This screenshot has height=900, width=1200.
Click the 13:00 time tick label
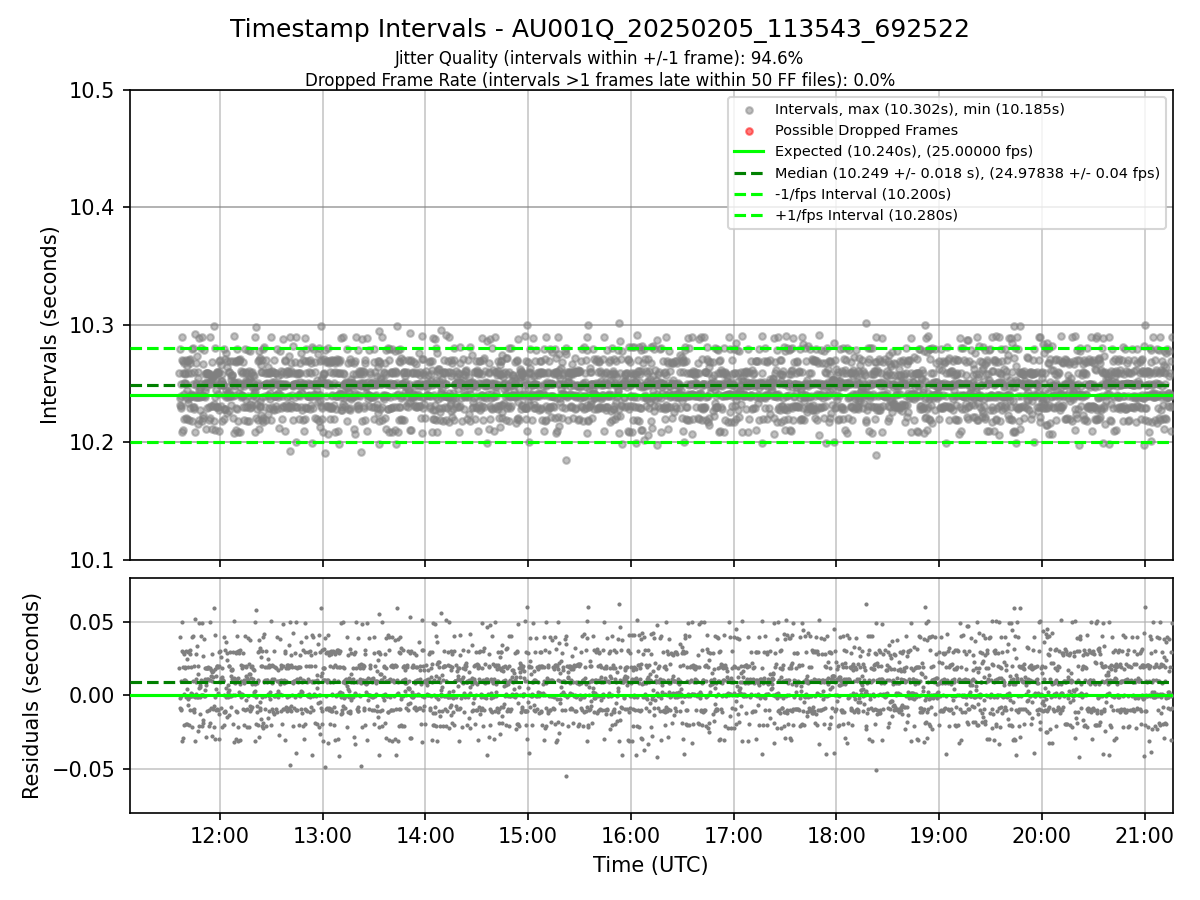(x=323, y=834)
